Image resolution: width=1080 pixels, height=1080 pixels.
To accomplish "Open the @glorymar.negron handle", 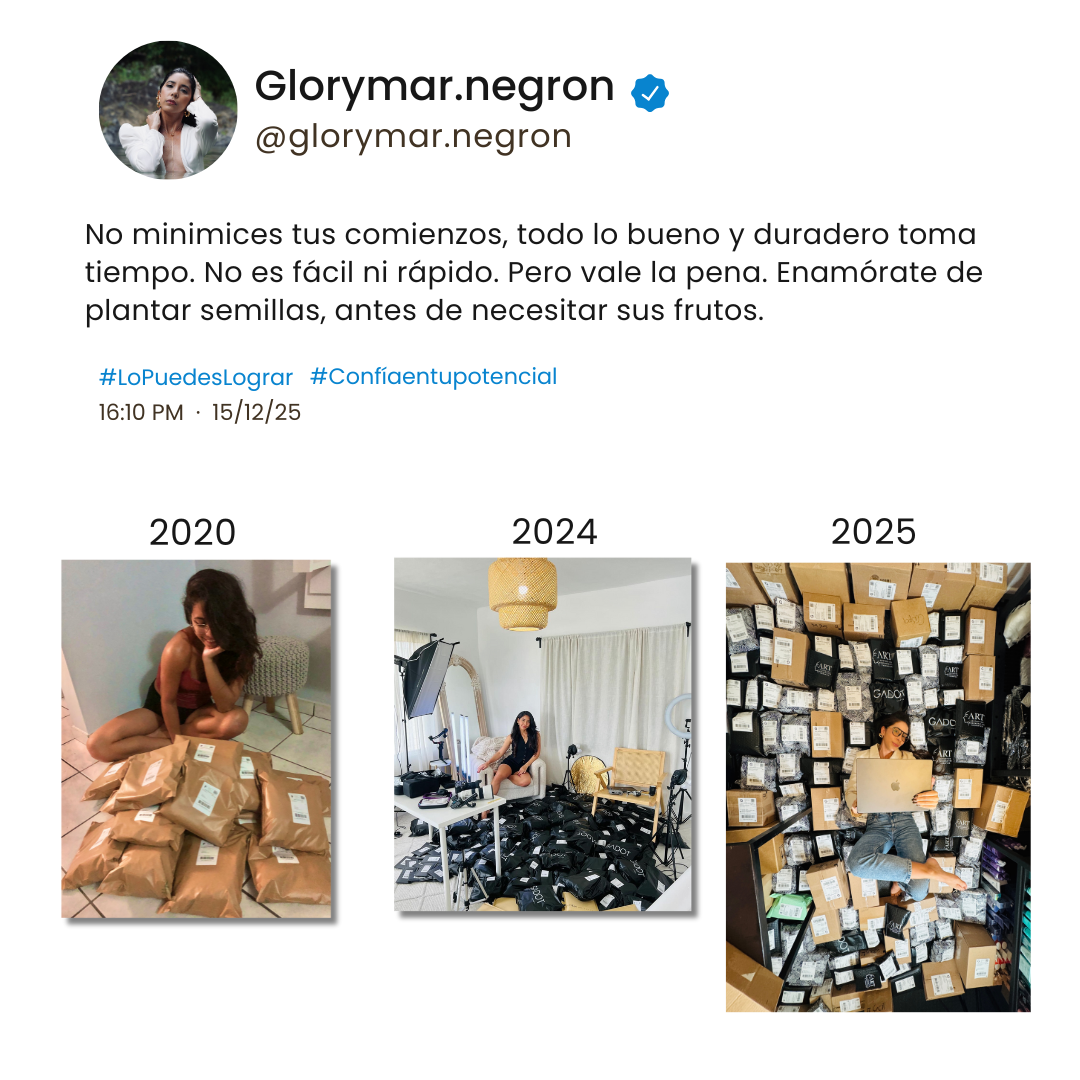I will (413, 136).
